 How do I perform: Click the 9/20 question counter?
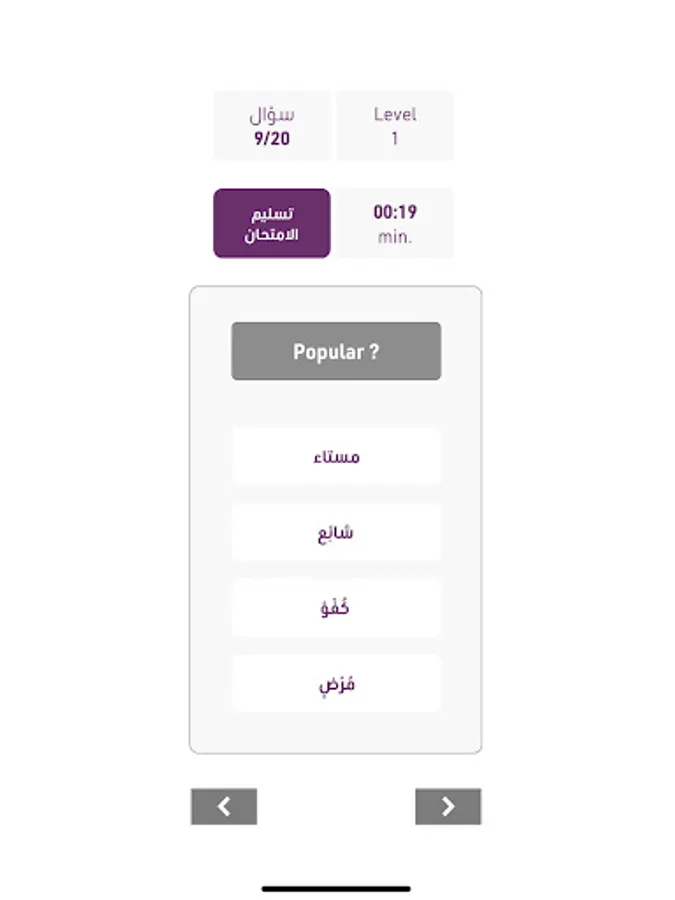[x=272, y=139]
